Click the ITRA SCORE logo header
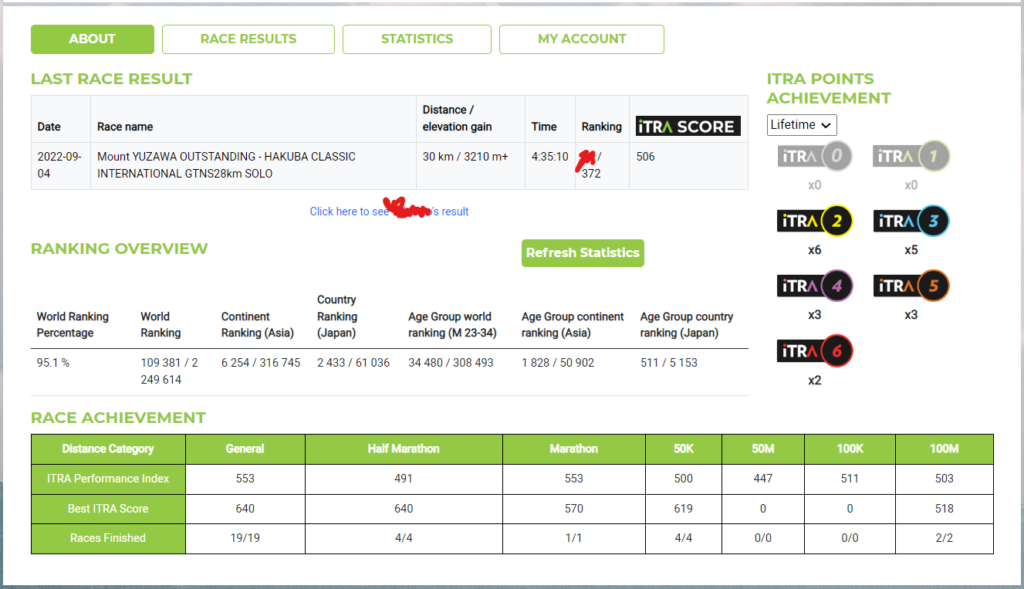Viewport: 1024px width, 589px height. coord(688,126)
